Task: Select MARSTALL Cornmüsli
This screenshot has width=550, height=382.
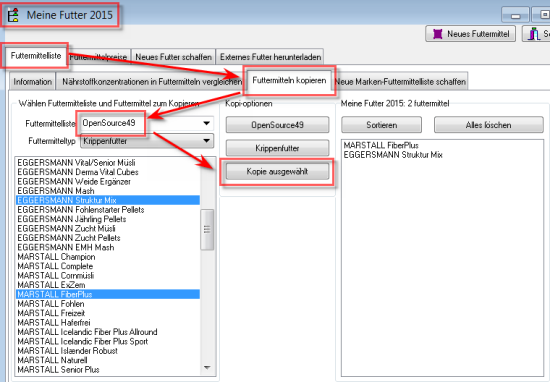Action: [108, 276]
